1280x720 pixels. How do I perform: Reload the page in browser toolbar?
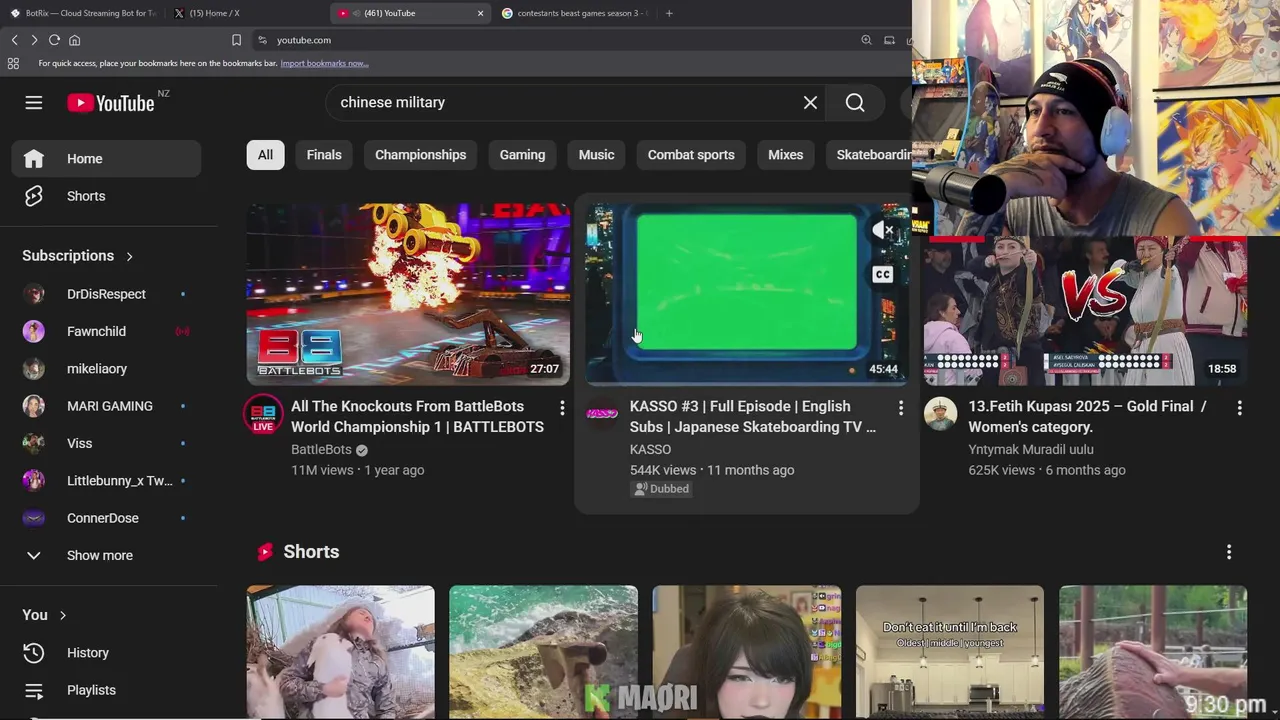coord(54,40)
